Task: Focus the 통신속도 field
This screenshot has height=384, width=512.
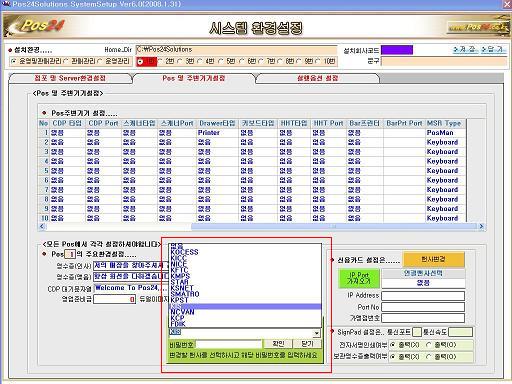Action: 460,332
